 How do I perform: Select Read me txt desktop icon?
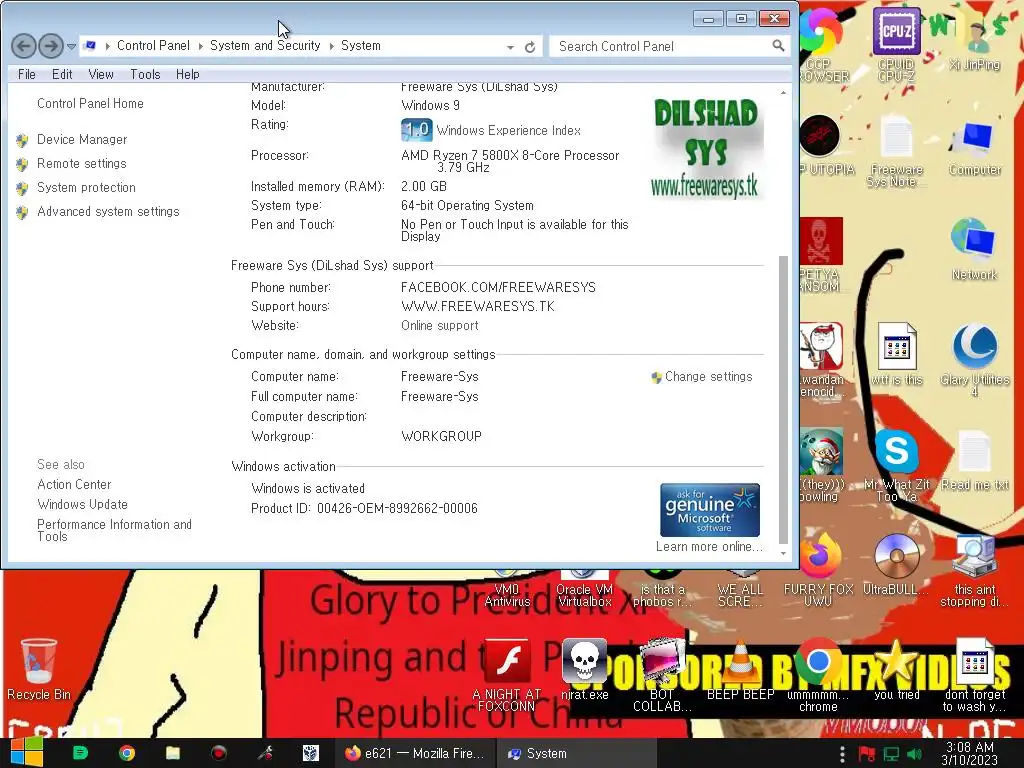tap(975, 461)
